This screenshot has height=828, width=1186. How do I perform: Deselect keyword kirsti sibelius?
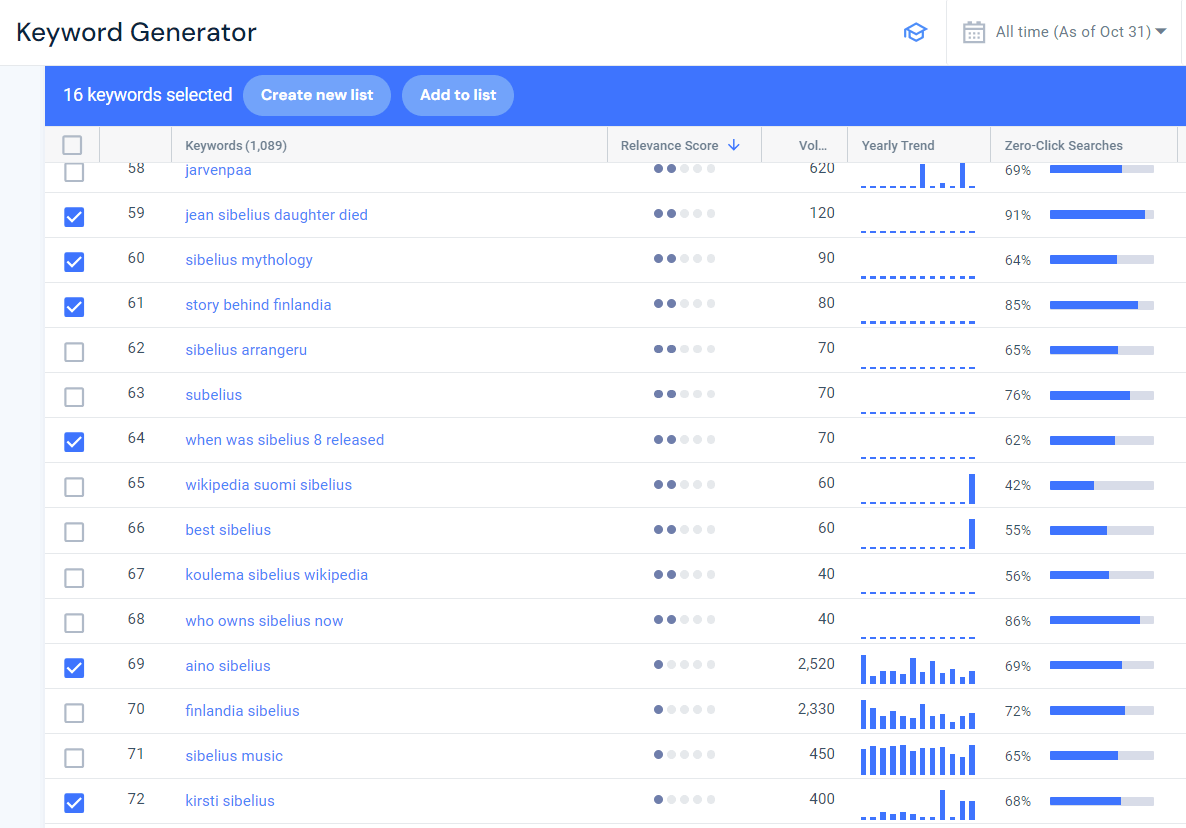click(x=73, y=802)
